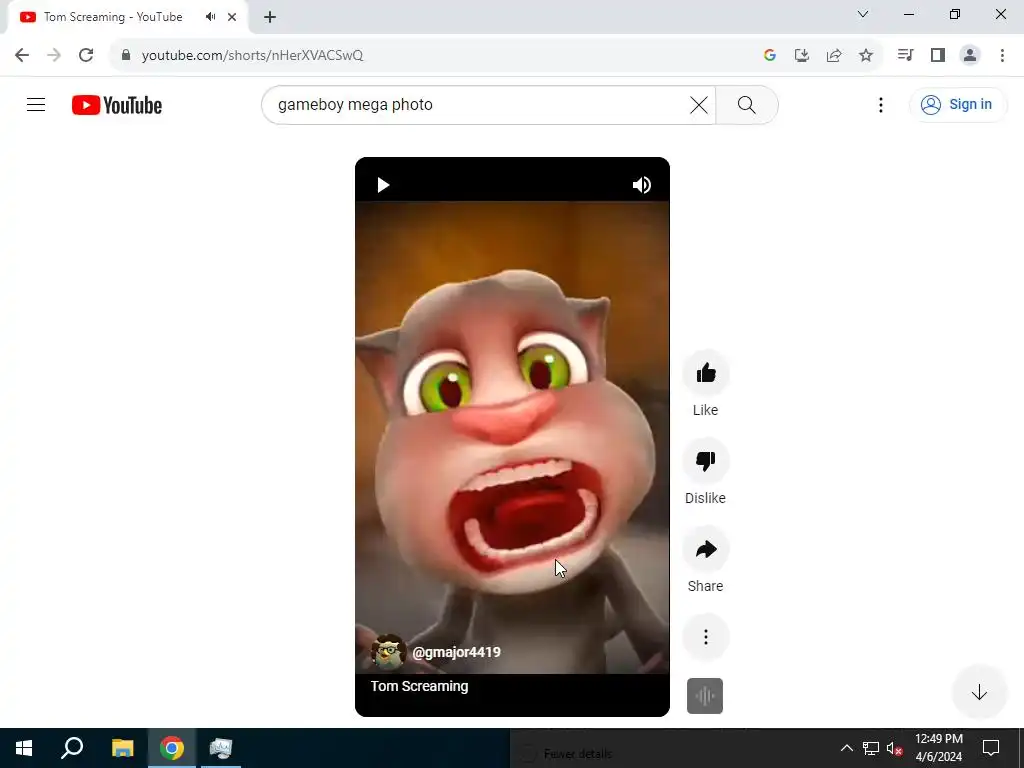Mute tab via audio indicator
This screenshot has height=768, width=1024.
(210, 17)
